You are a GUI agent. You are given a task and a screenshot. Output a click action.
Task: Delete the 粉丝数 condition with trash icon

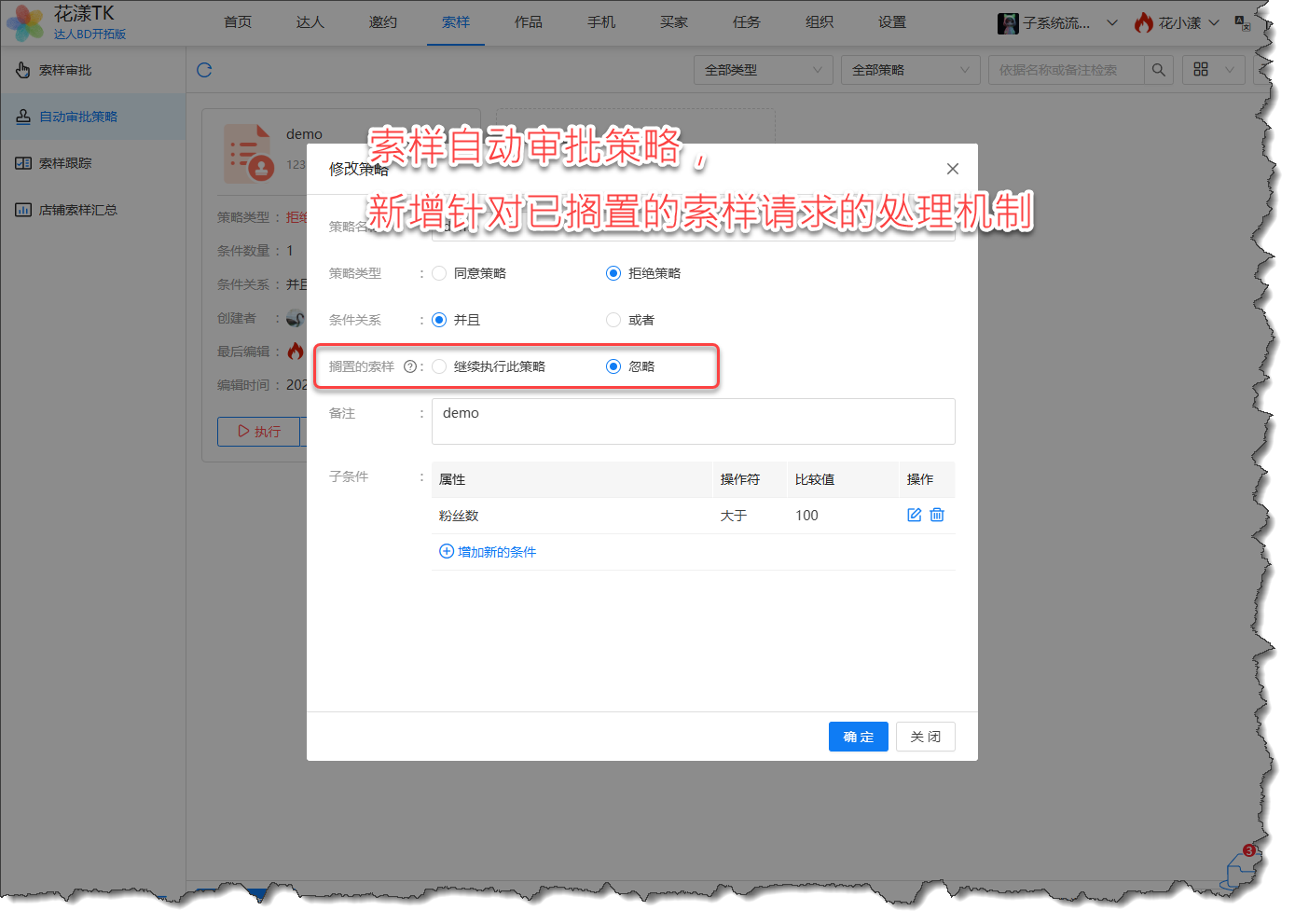tap(937, 515)
